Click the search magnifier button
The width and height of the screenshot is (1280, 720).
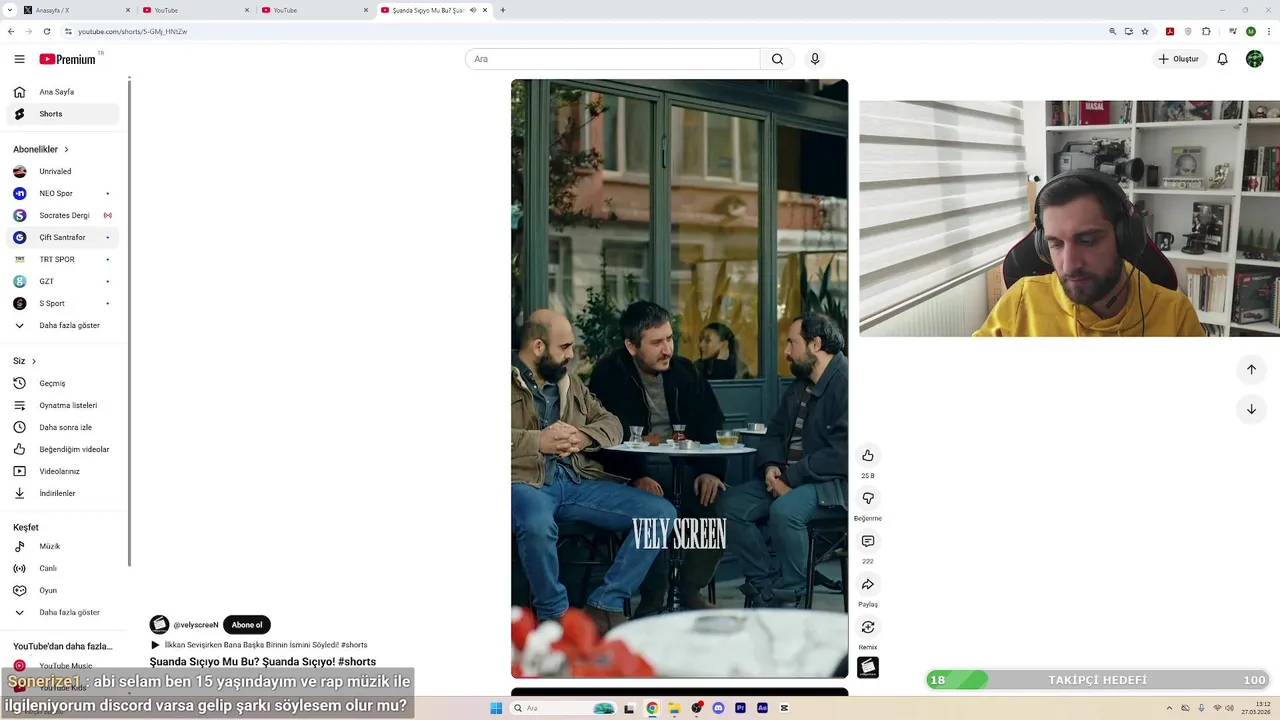click(777, 59)
